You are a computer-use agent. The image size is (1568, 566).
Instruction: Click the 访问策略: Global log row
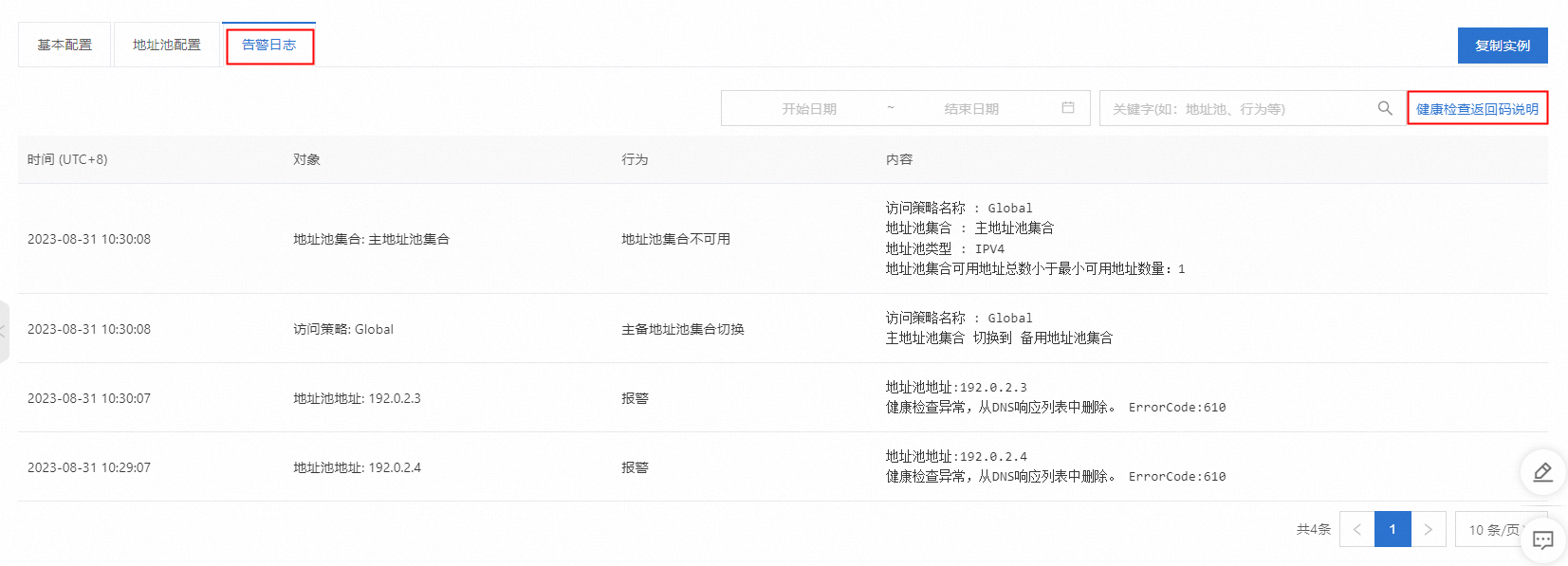click(343, 329)
